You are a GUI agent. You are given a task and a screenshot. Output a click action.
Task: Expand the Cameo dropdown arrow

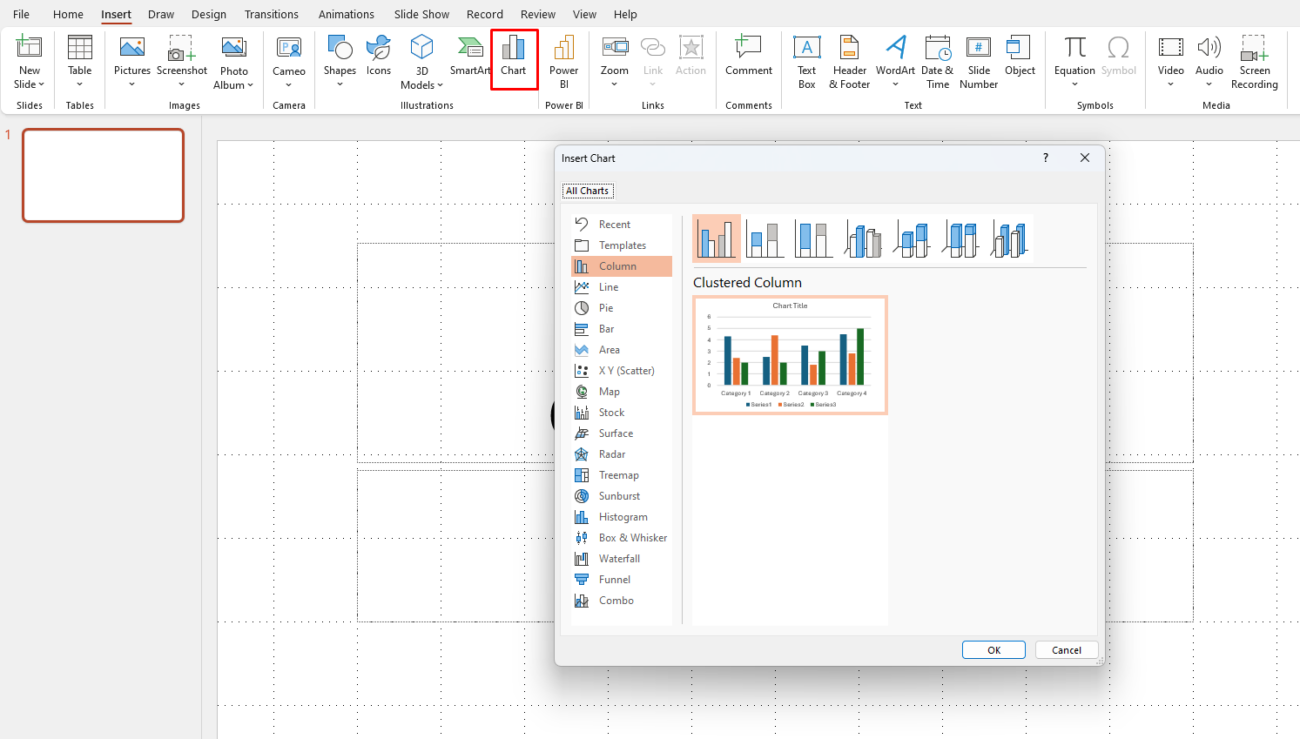coord(289,85)
